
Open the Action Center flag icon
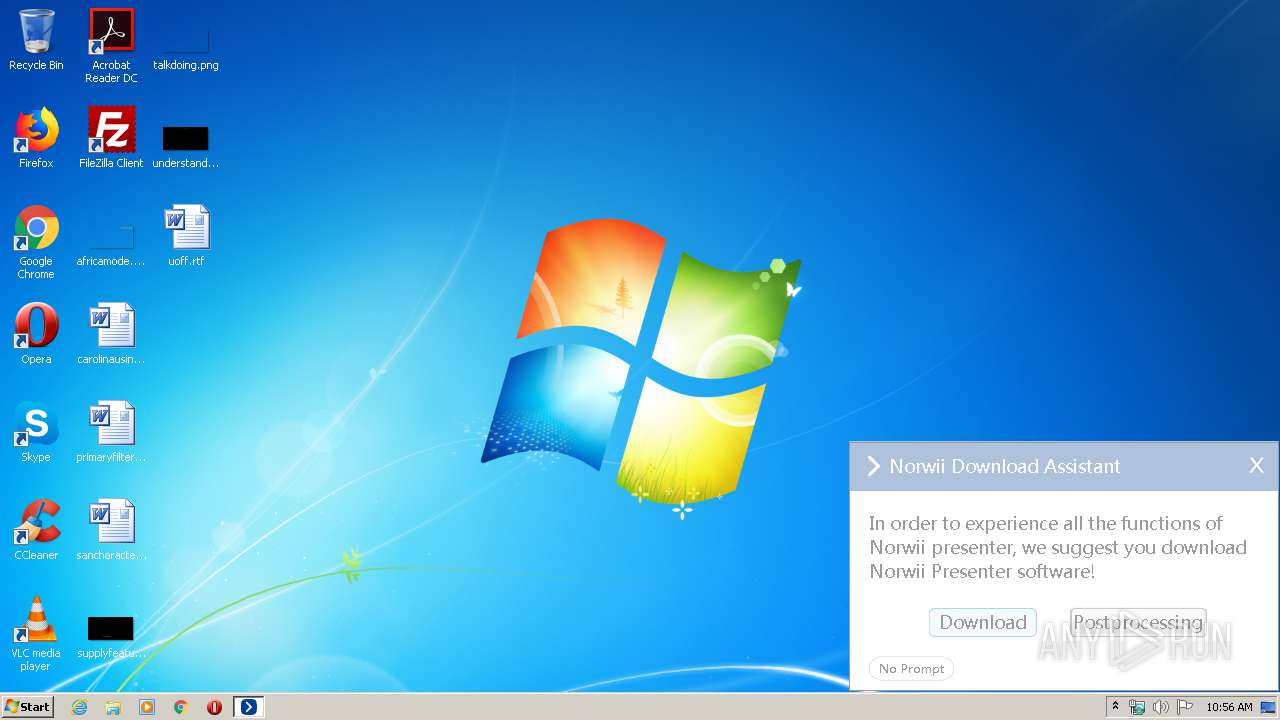[x=1185, y=707]
